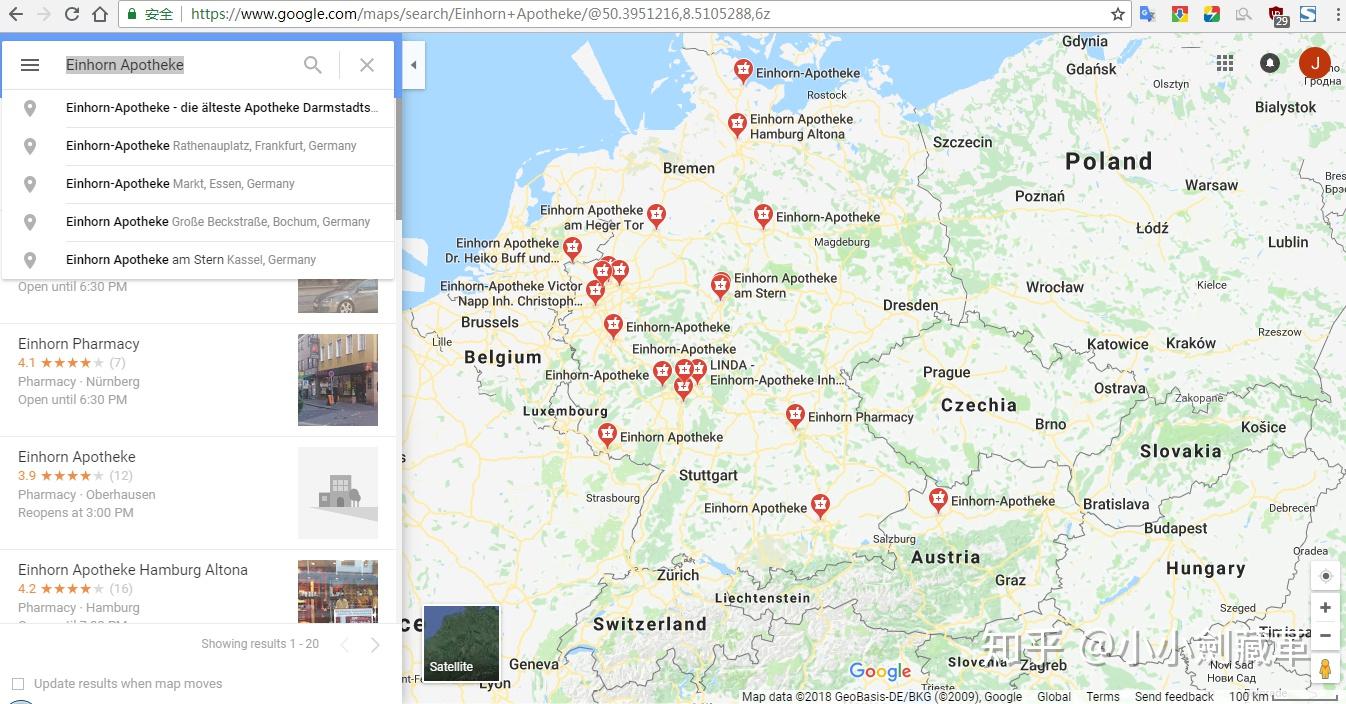The image size is (1346, 704).
Task: Bookmark this page with star
Action: (x=1117, y=15)
